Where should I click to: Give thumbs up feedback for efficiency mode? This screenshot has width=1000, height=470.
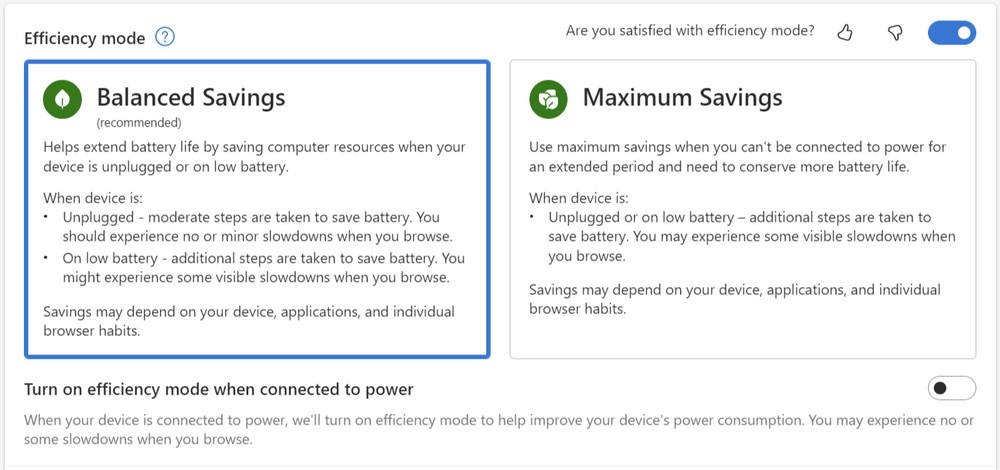(845, 33)
